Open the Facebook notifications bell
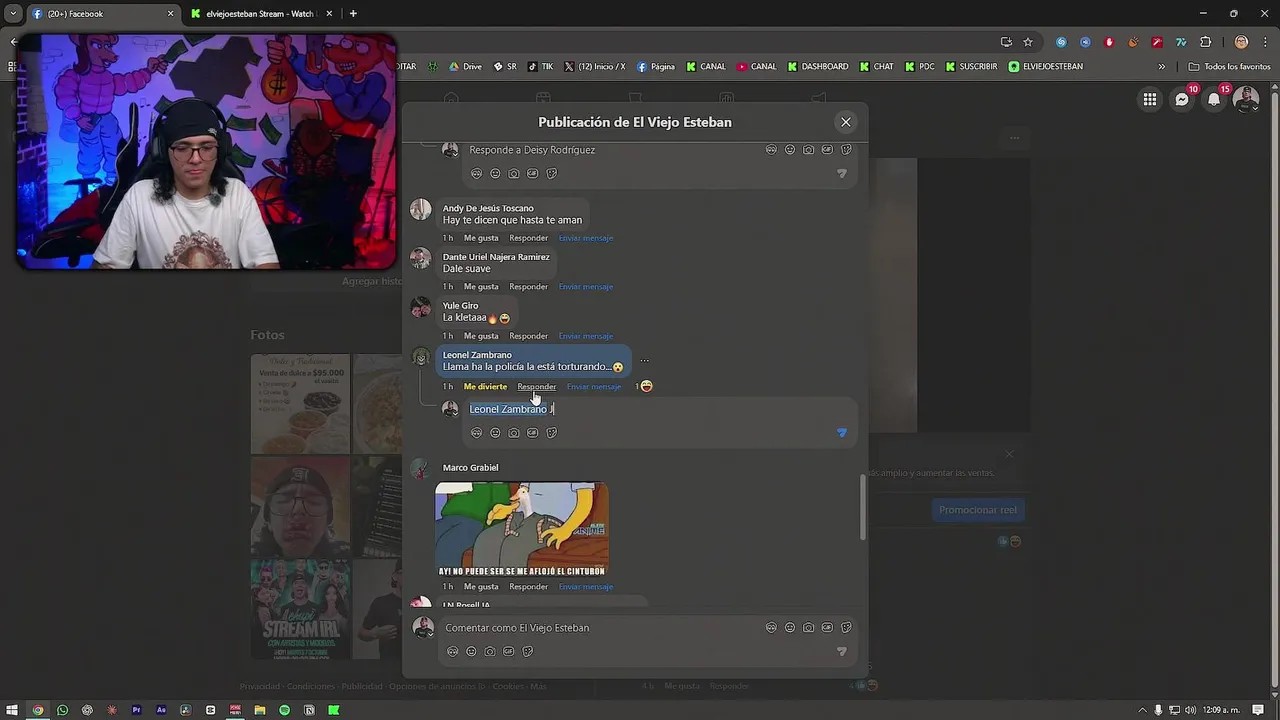The width and height of the screenshot is (1280, 720). pos(1214,99)
